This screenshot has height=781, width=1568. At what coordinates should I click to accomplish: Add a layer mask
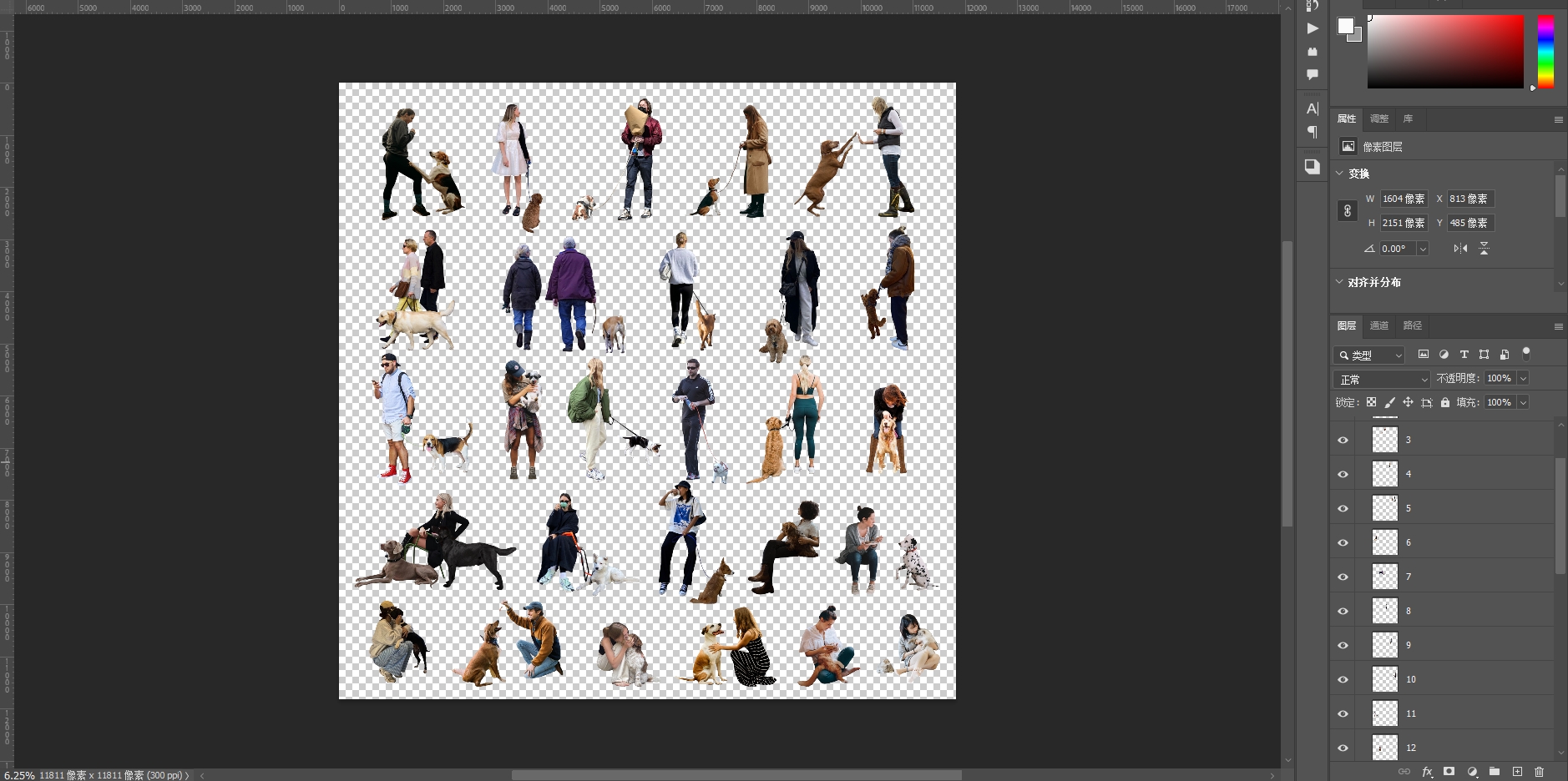tap(1449, 772)
